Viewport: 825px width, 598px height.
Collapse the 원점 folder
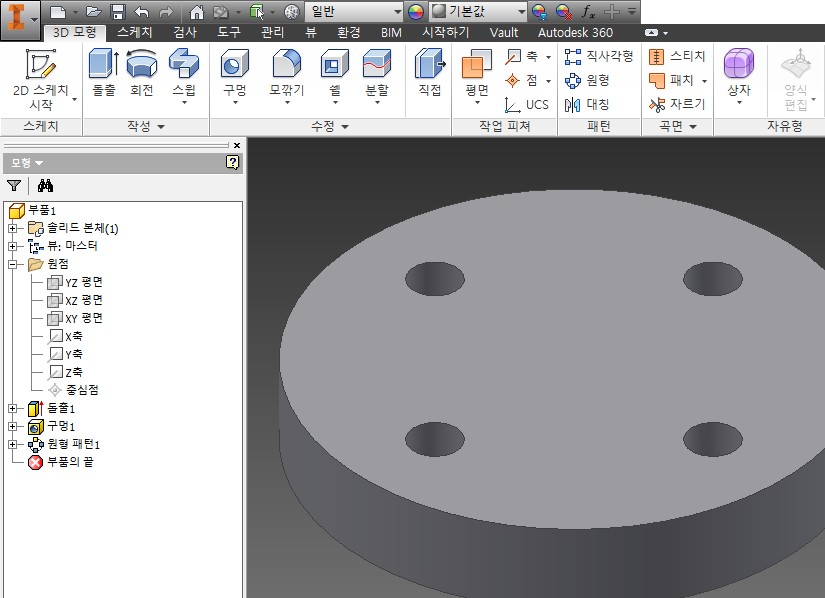pyautogui.click(x=13, y=264)
